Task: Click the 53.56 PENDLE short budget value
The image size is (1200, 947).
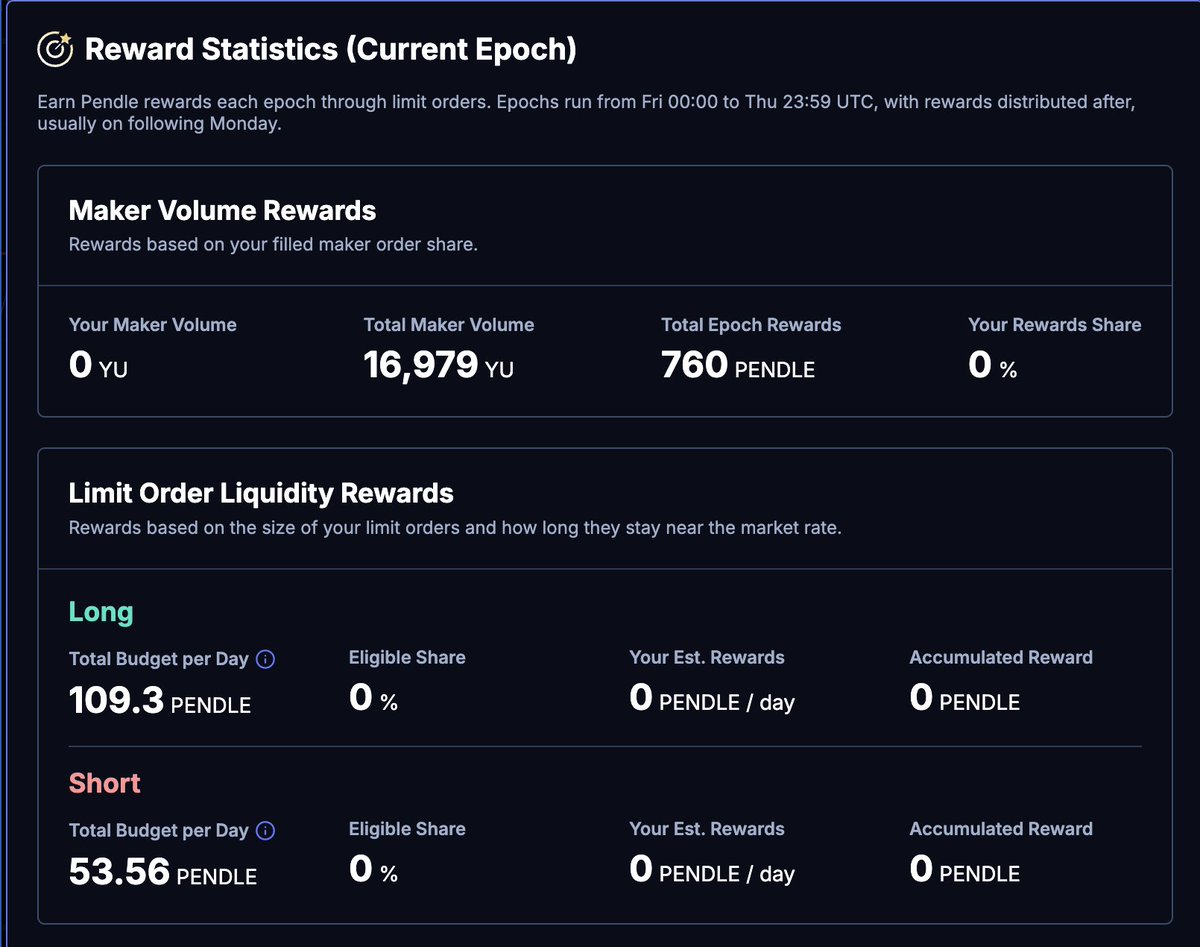Action: (163, 872)
